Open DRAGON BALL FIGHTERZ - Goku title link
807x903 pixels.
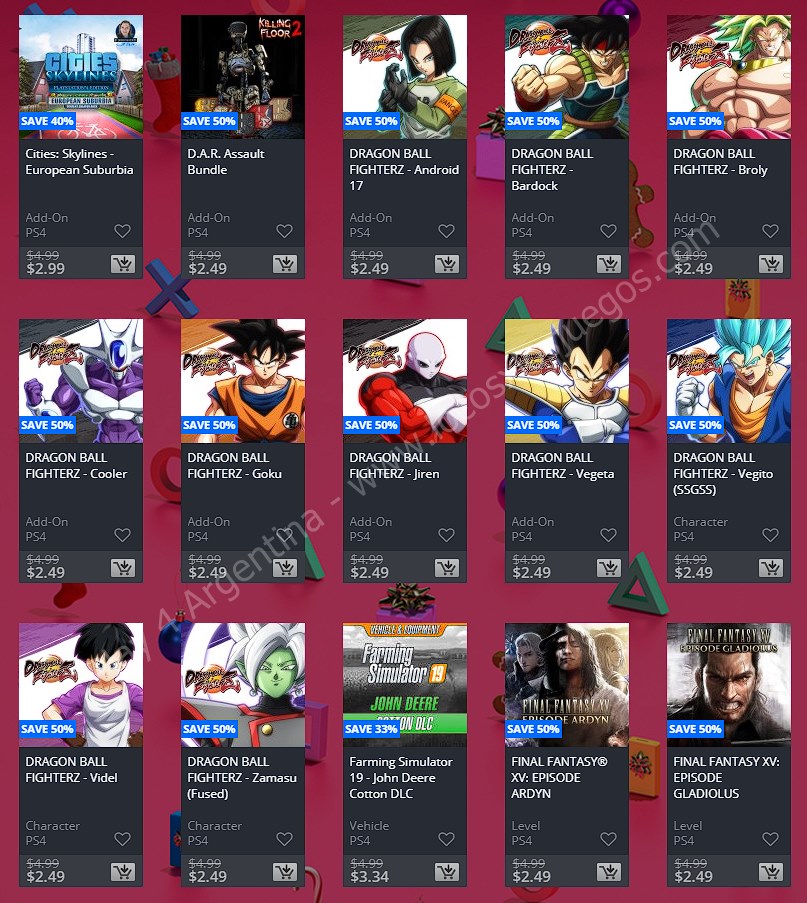pyautogui.click(x=234, y=465)
